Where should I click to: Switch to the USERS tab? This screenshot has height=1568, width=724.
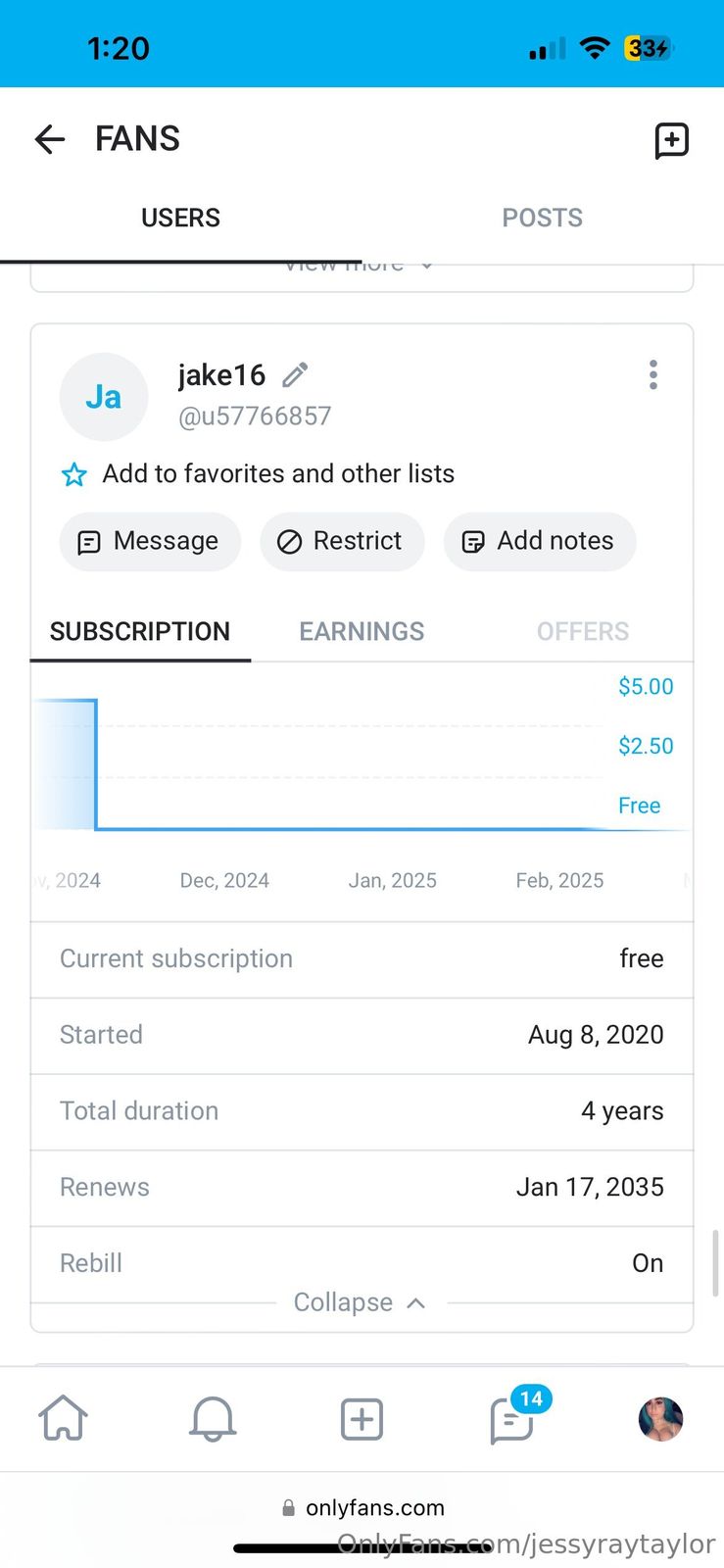click(x=180, y=218)
